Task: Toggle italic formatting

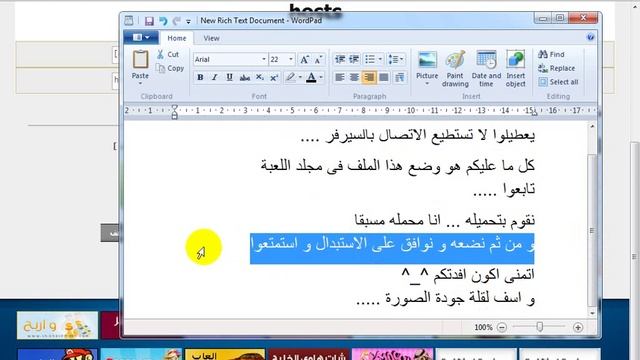Action: click(x=215, y=78)
